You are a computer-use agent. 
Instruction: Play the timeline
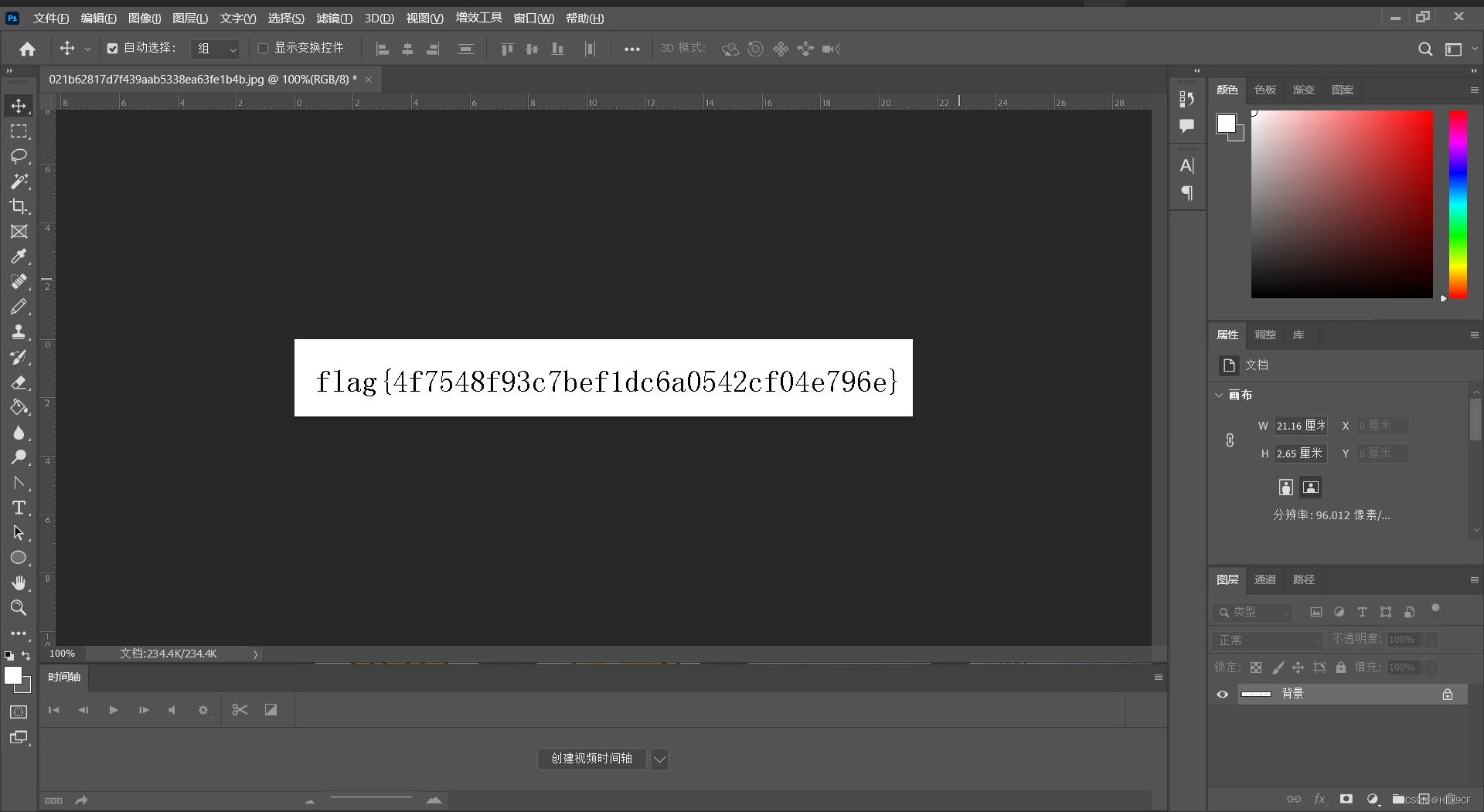[x=114, y=709]
